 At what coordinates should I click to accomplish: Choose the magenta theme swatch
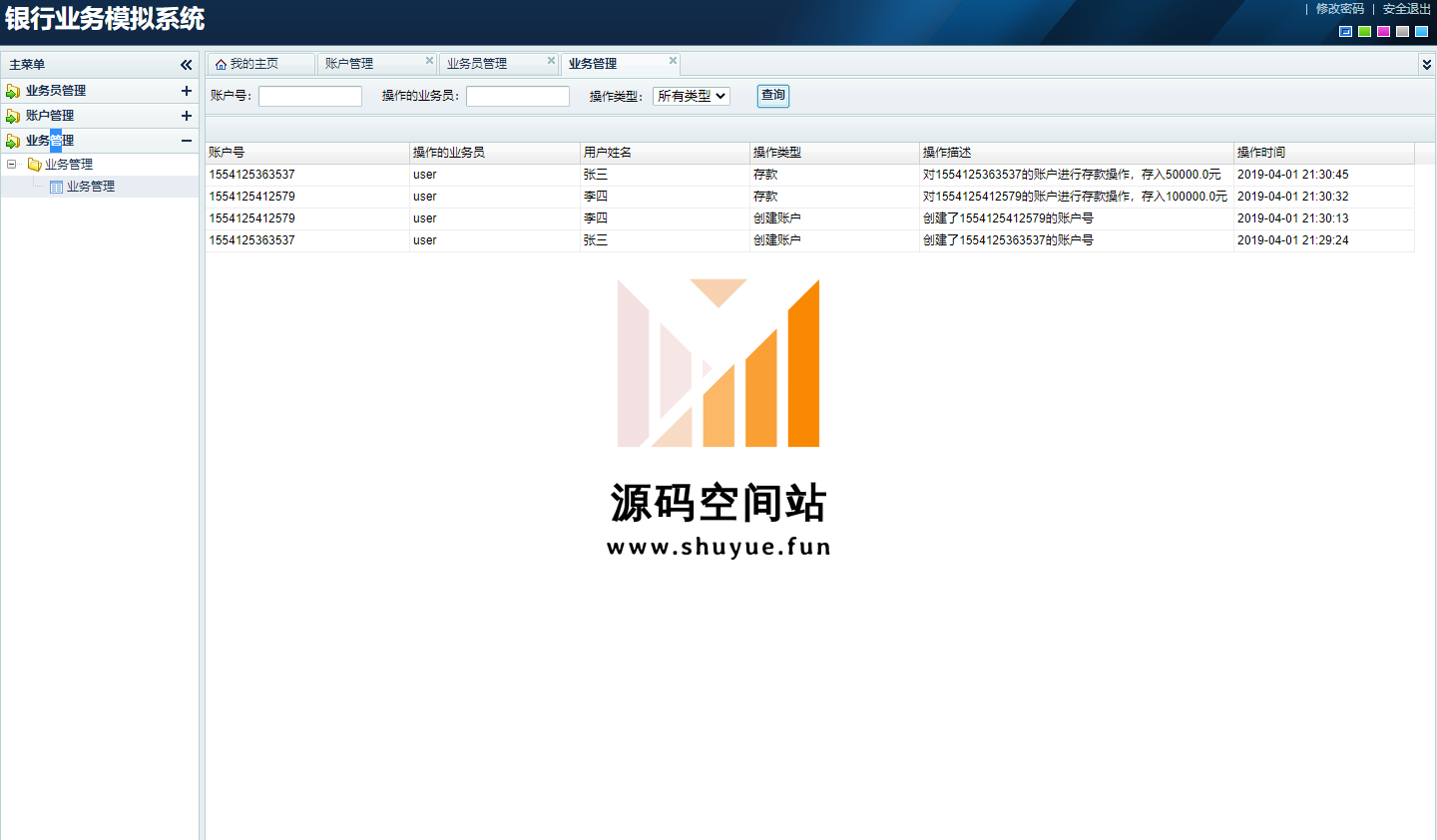tap(1383, 32)
